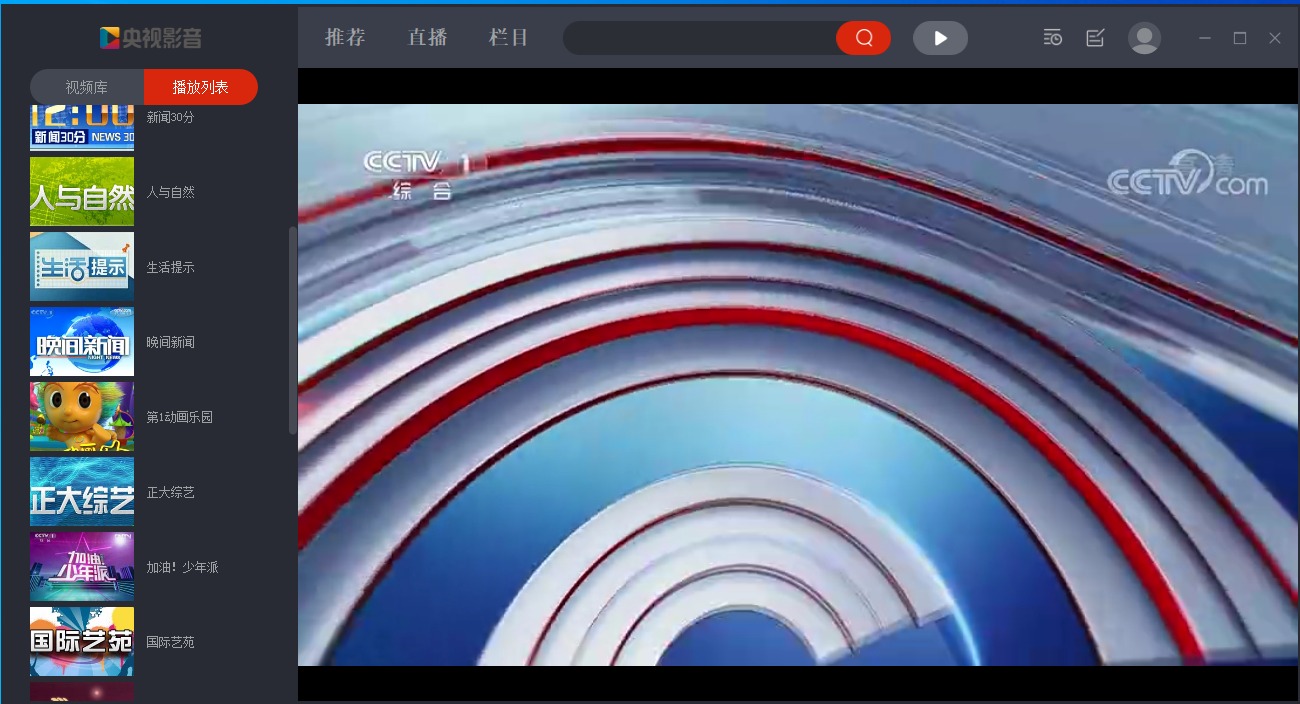Open the 晚间新闻 thumbnail
Image resolution: width=1300 pixels, height=704 pixels.
click(82, 341)
